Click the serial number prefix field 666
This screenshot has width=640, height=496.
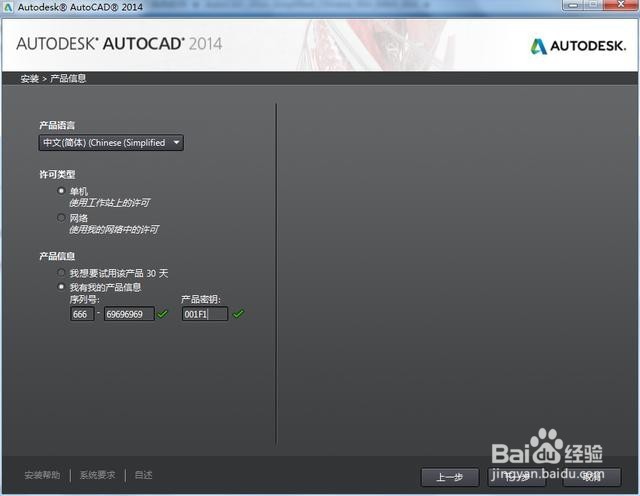(82, 314)
